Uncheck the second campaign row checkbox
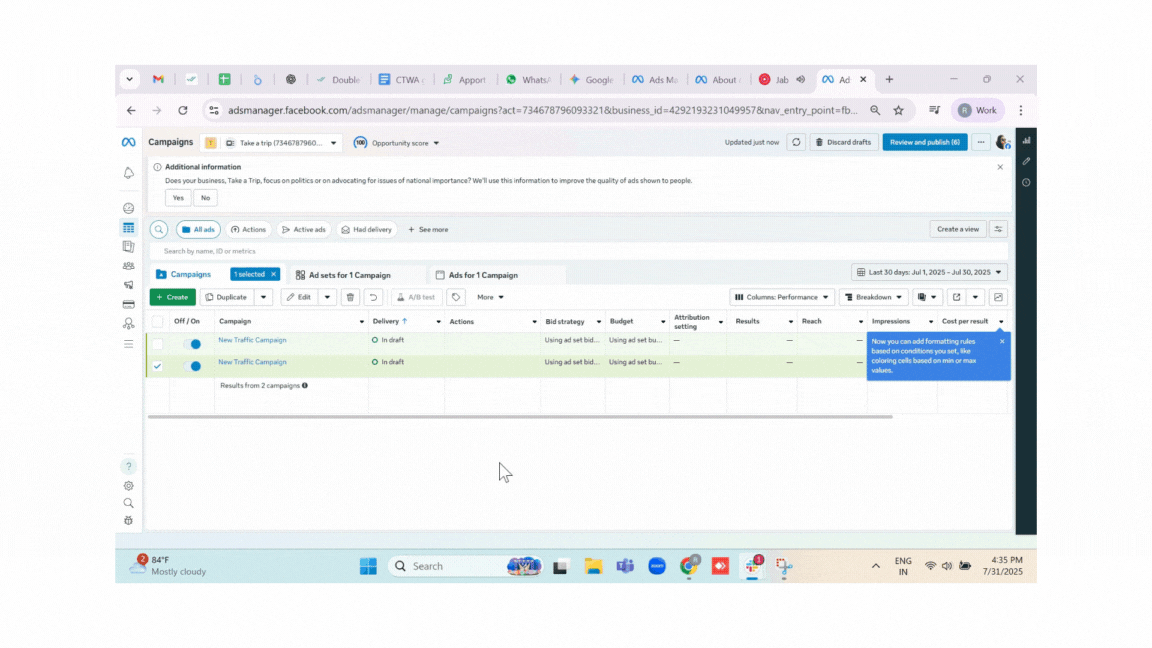Image resolution: width=1152 pixels, height=648 pixels. [157, 366]
